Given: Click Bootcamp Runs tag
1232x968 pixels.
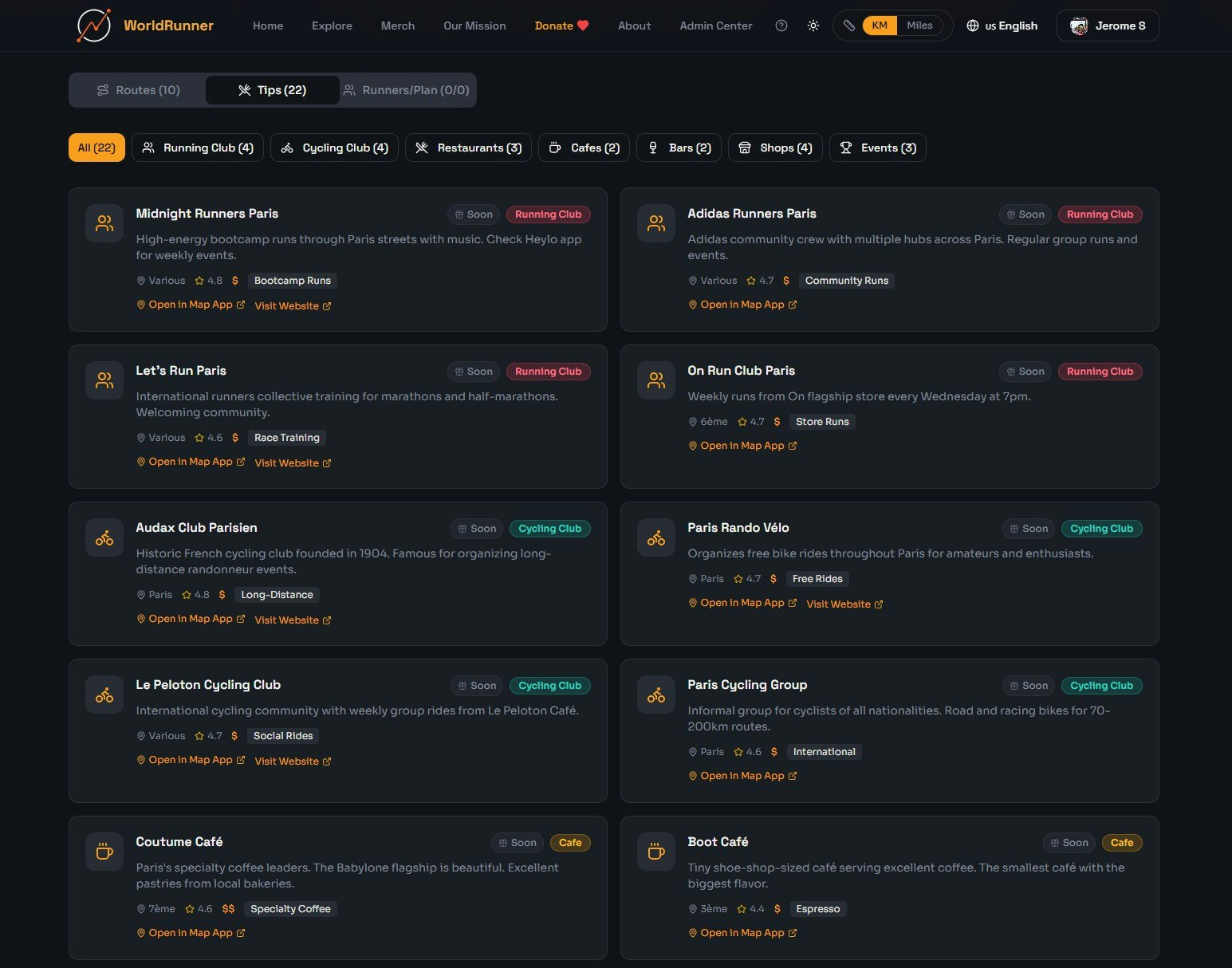Looking at the screenshot, I should tap(293, 281).
